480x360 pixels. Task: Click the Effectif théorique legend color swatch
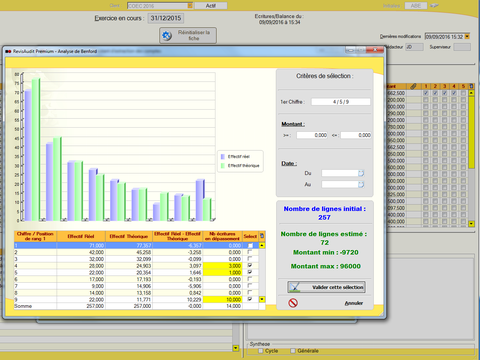(223, 166)
